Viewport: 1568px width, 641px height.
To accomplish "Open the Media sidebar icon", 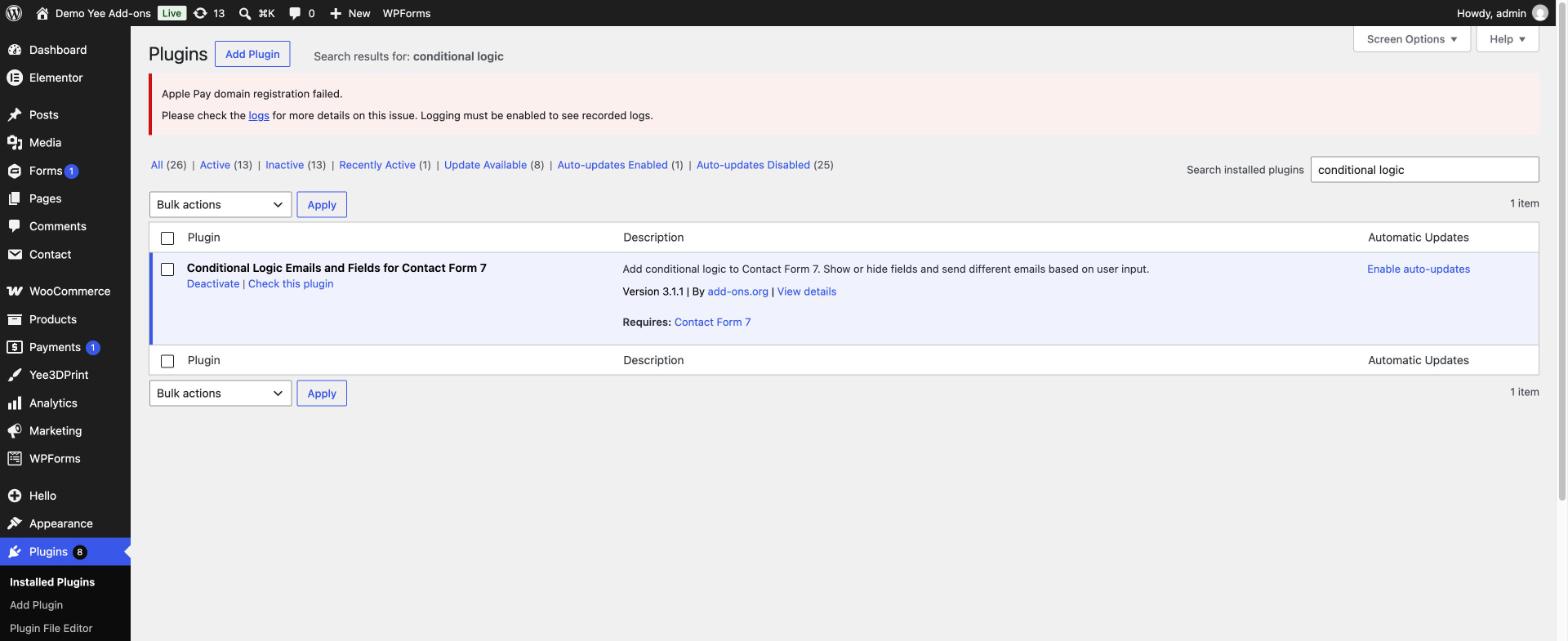I will [x=14, y=143].
